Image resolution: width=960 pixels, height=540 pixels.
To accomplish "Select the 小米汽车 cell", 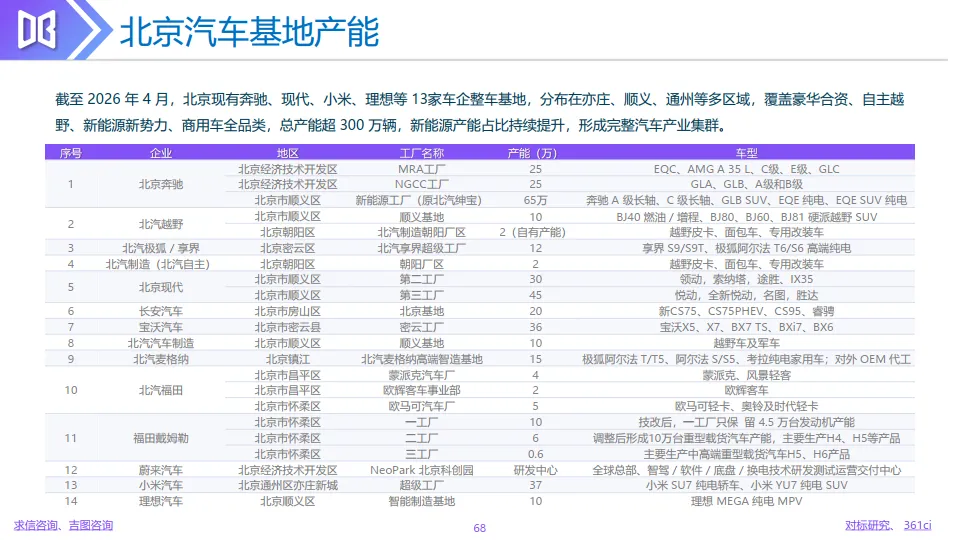I will (x=160, y=485).
